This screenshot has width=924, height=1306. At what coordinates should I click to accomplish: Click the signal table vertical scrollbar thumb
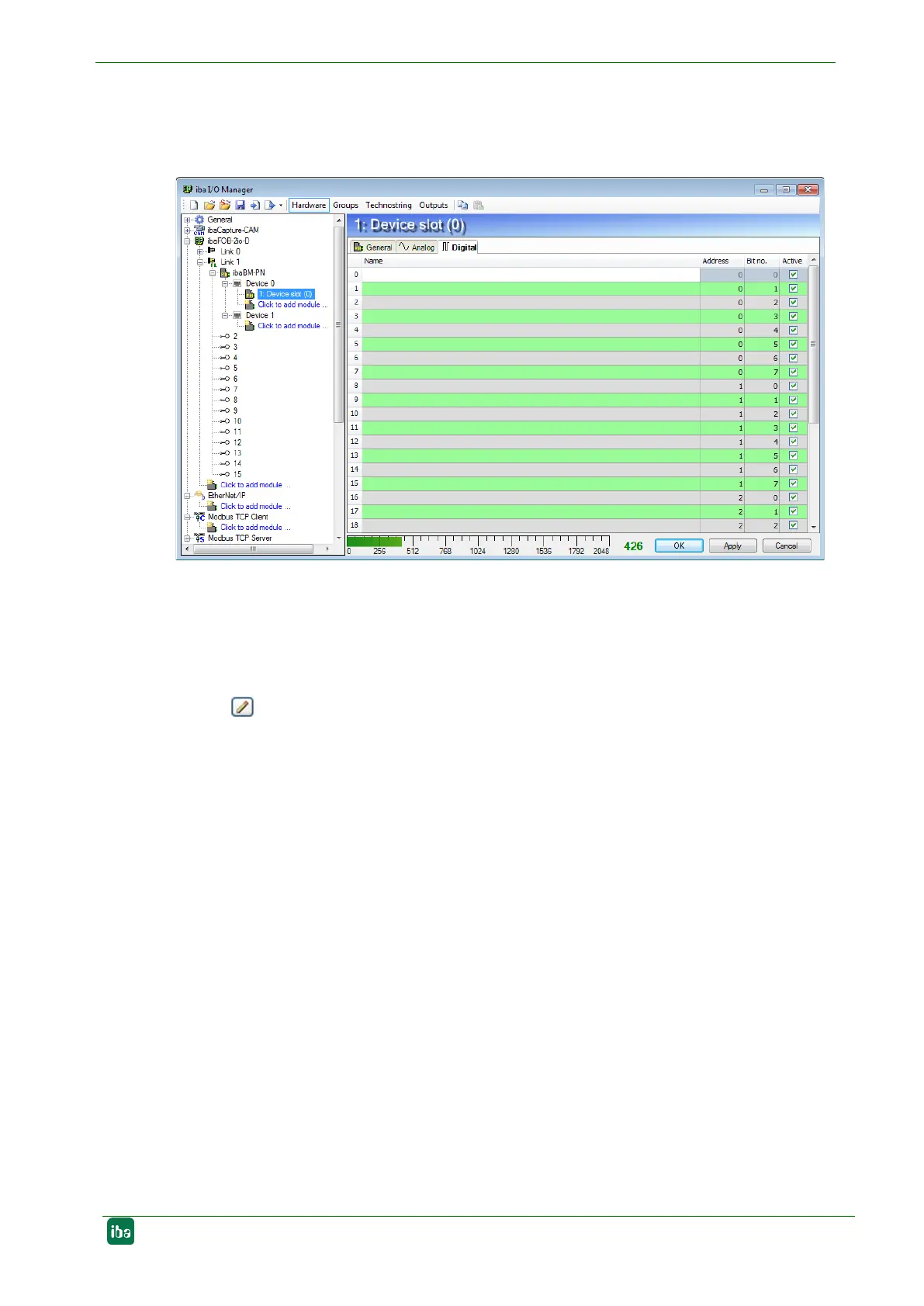point(813,344)
